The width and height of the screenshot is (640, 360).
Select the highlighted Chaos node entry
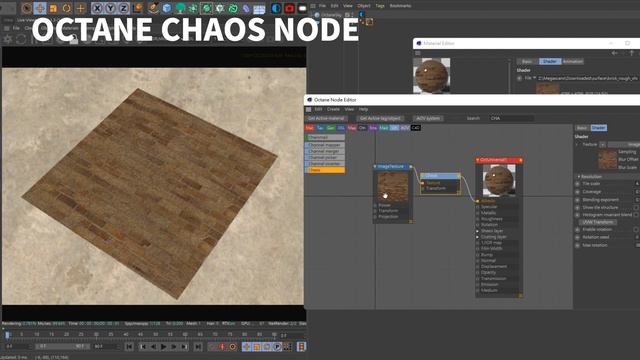(x=325, y=170)
